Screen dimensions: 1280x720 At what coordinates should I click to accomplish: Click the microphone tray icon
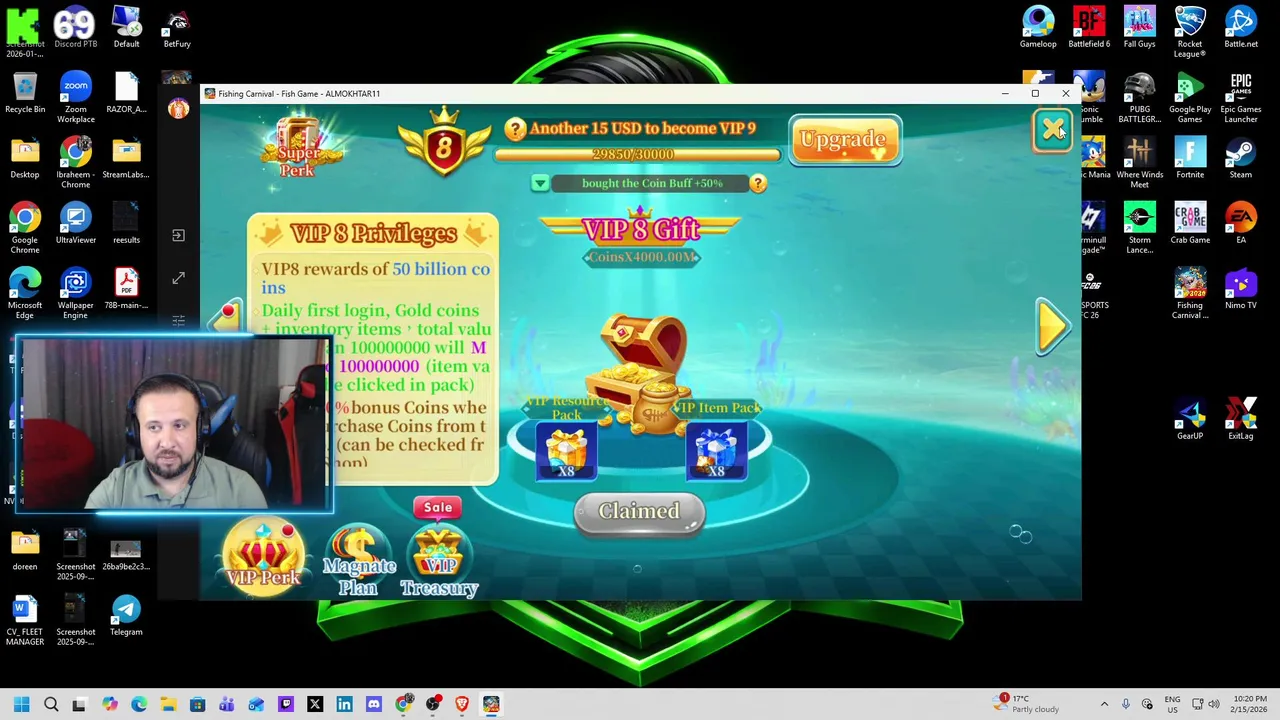(x=1126, y=704)
